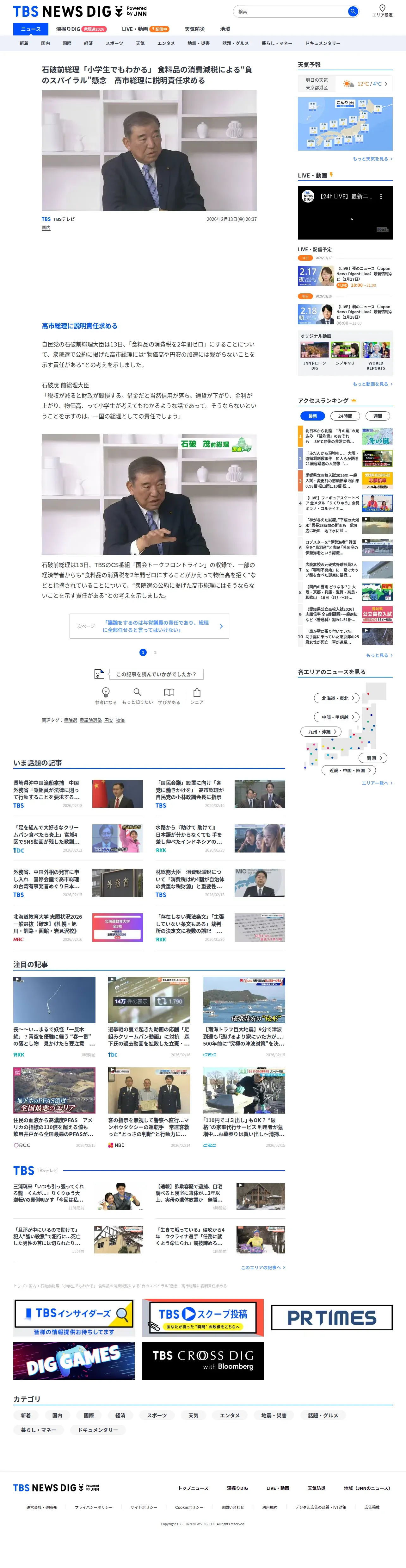Switch to the ニュース main tab
406x1568 pixels.
31,29
